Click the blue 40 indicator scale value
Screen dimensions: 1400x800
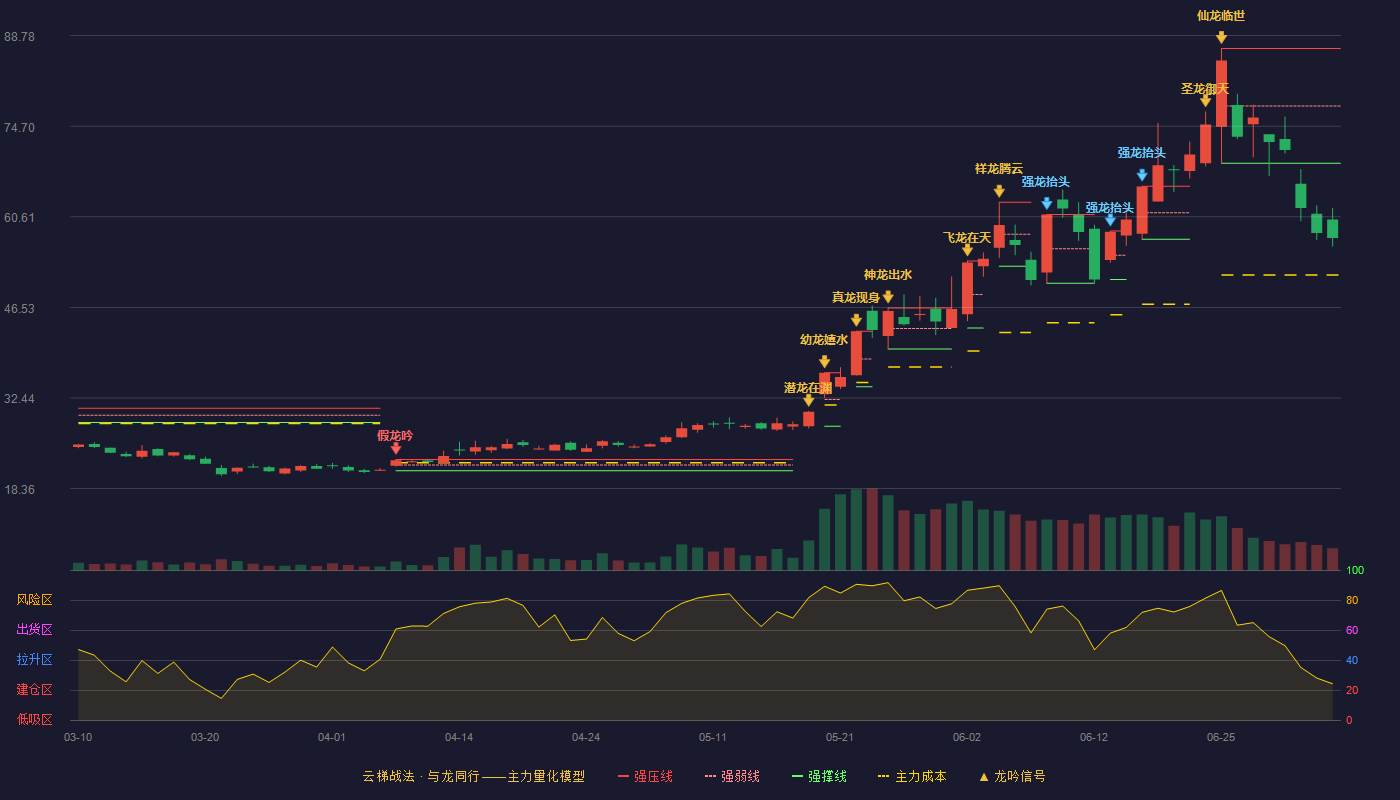pos(1352,660)
